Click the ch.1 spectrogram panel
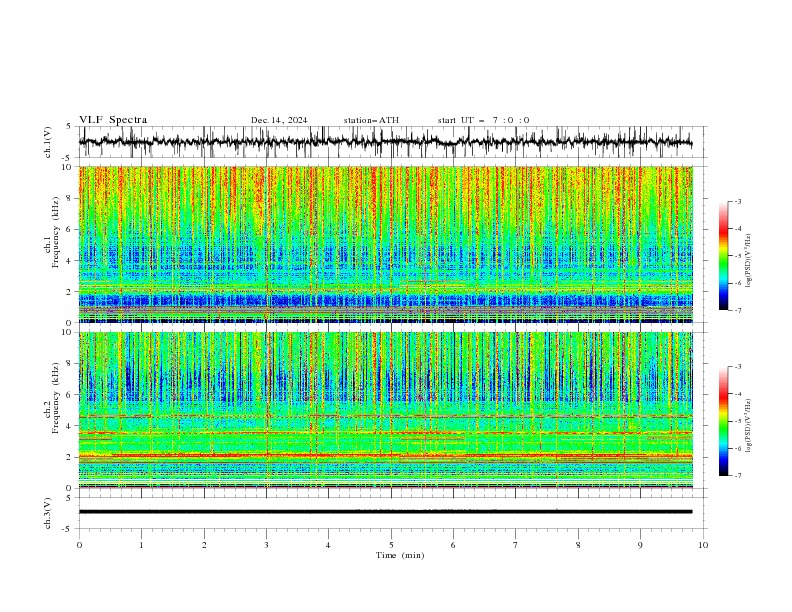 386,244
